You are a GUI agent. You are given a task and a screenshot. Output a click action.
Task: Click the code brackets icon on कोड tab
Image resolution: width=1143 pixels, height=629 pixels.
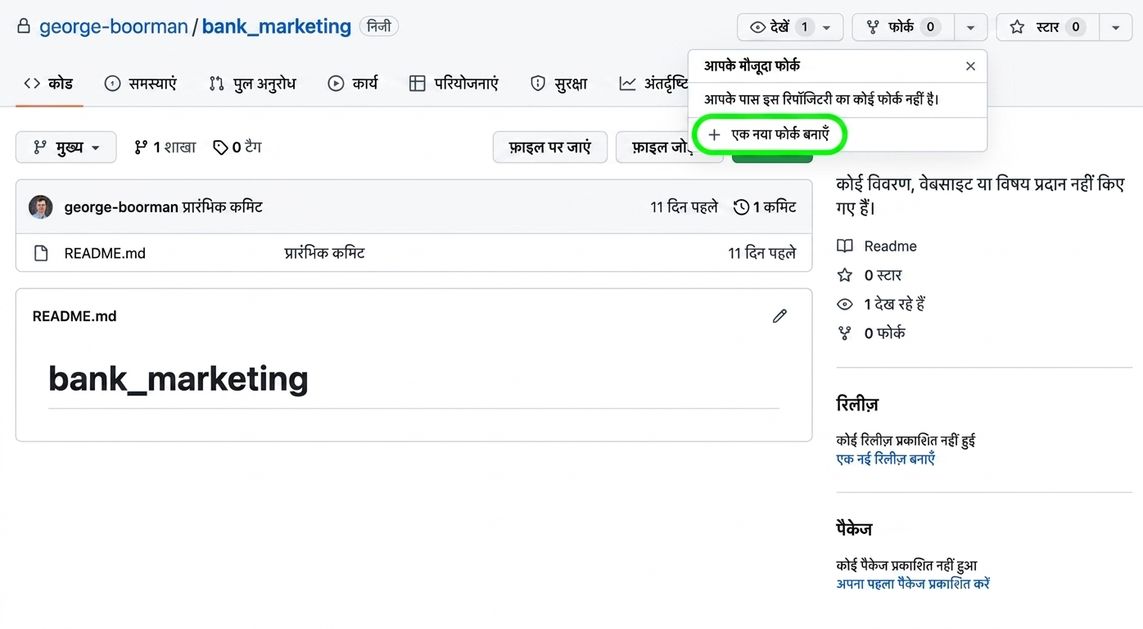[32, 84]
